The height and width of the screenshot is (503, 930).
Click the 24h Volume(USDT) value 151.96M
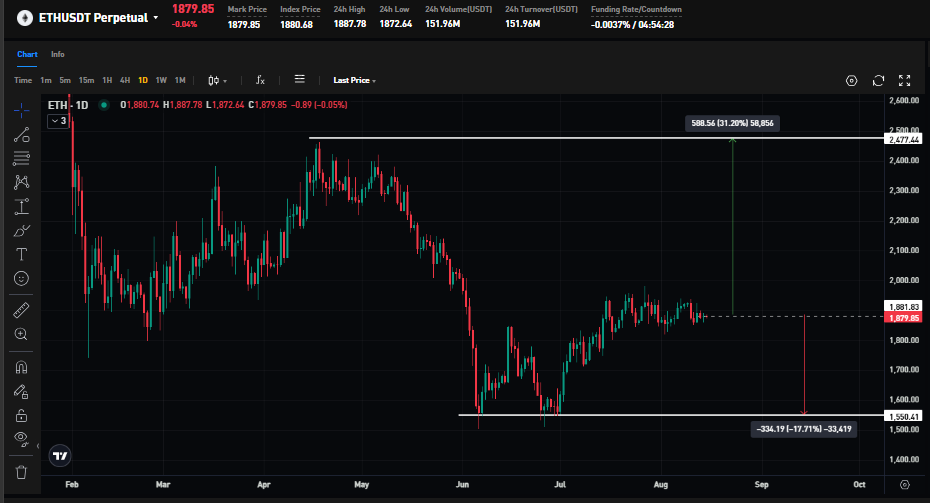442,24
